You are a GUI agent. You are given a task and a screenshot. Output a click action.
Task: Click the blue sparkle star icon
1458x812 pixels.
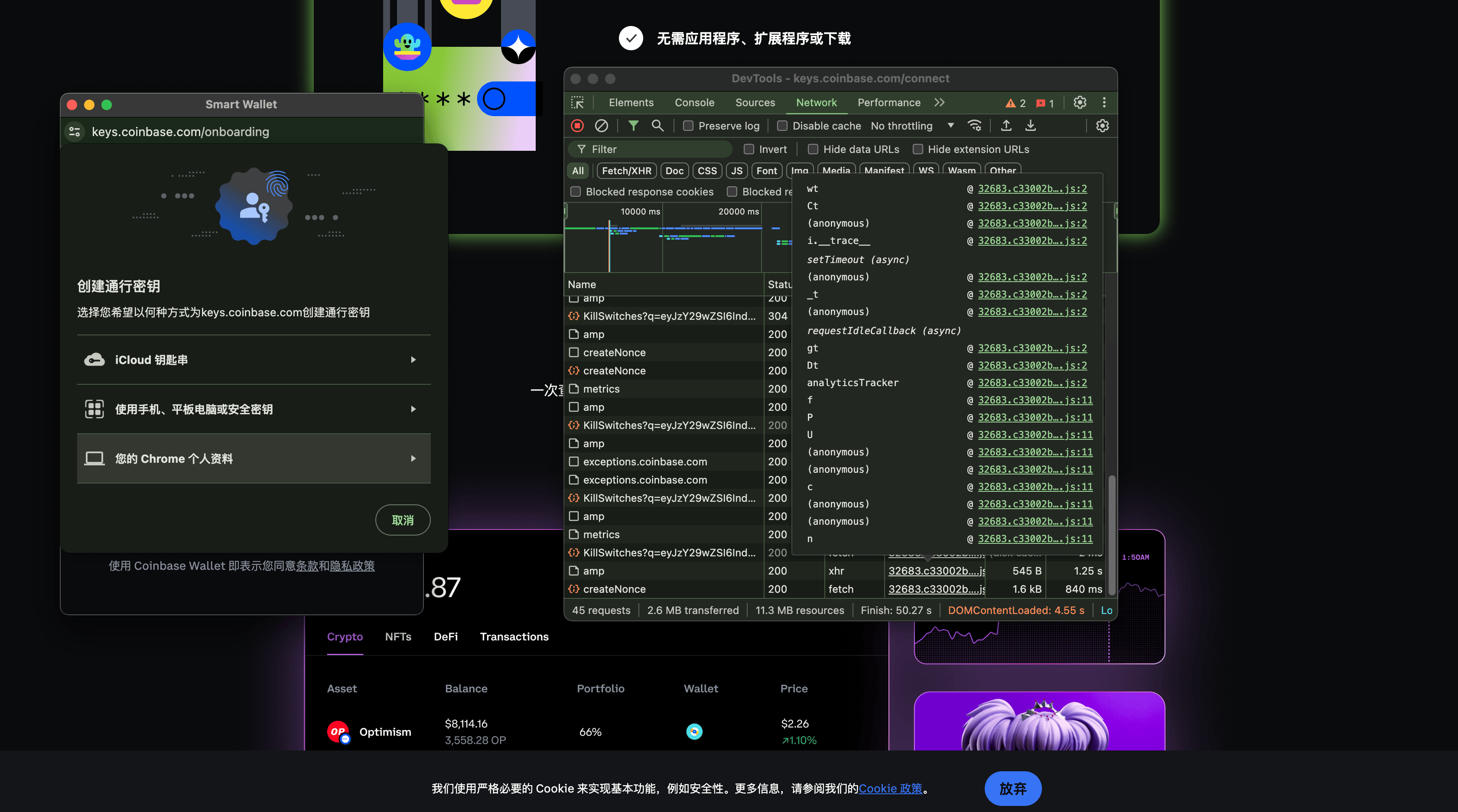(x=518, y=46)
